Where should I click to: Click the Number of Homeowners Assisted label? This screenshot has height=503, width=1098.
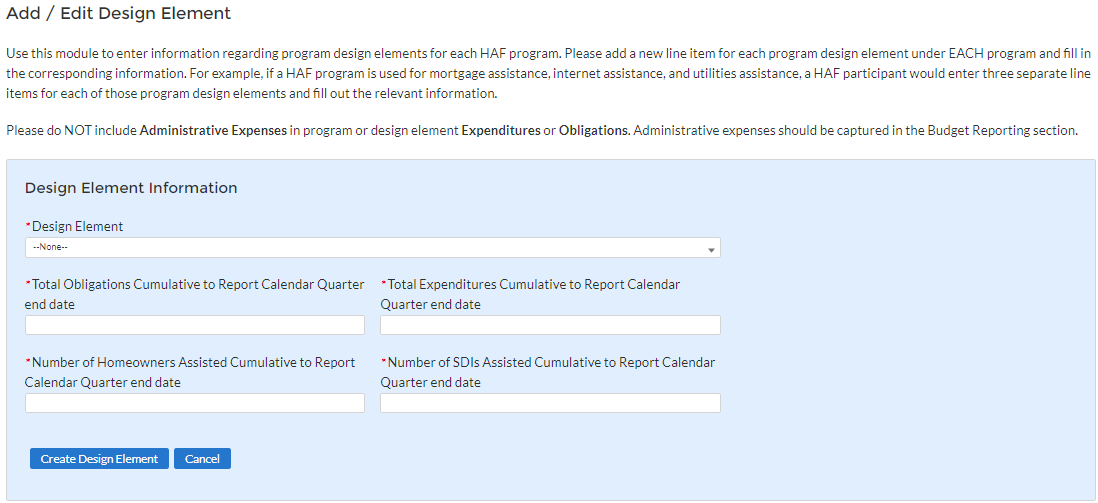click(x=192, y=372)
